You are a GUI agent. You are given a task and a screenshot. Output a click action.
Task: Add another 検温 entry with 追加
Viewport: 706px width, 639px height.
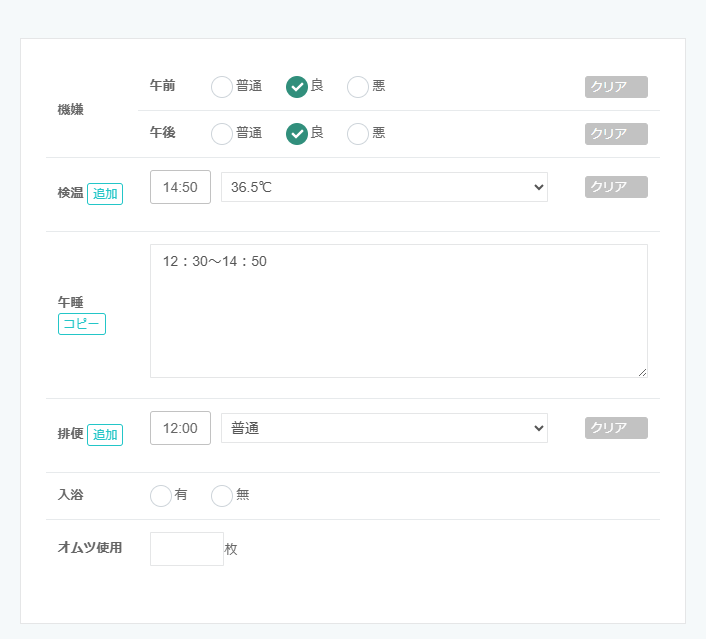click(105, 194)
